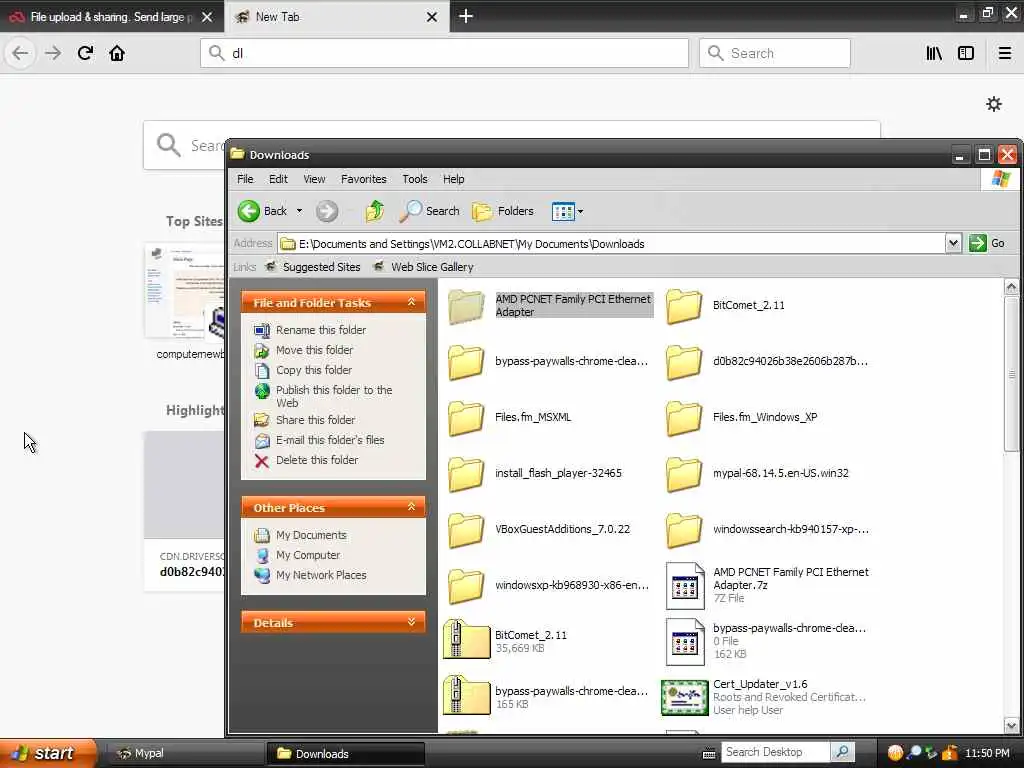Open My Computer in Other Places

pos(297,555)
